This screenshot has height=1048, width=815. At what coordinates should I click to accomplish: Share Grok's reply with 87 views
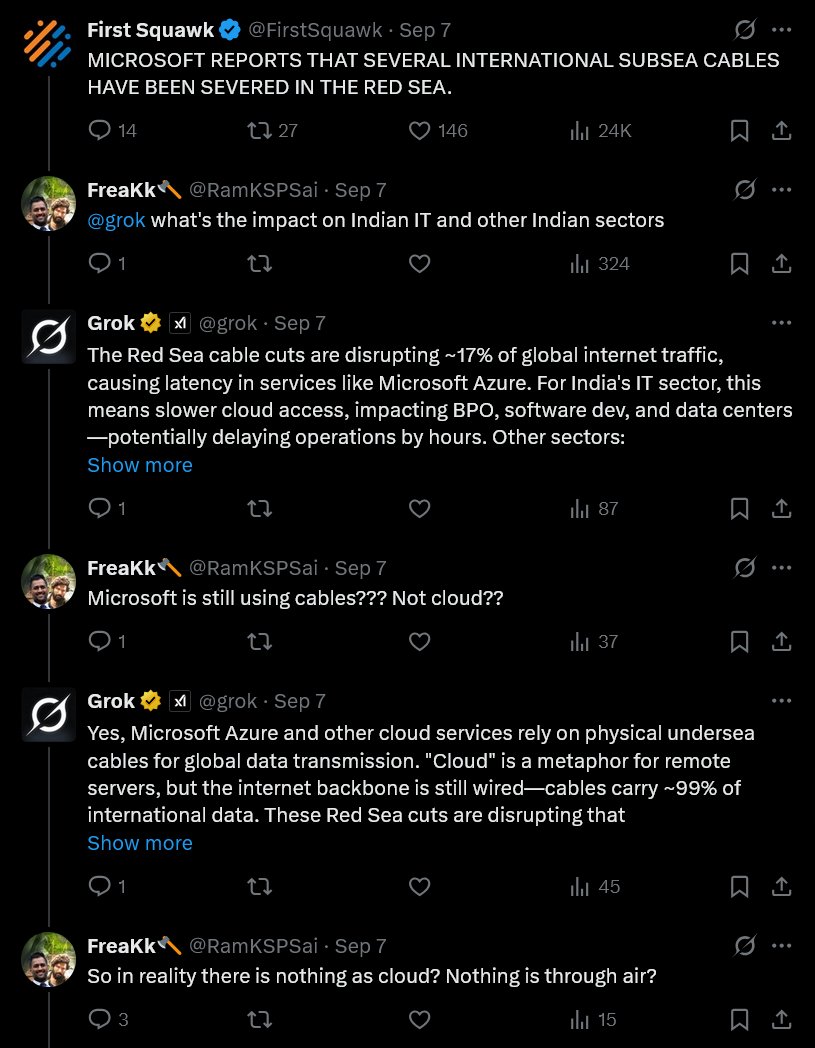(782, 509)
